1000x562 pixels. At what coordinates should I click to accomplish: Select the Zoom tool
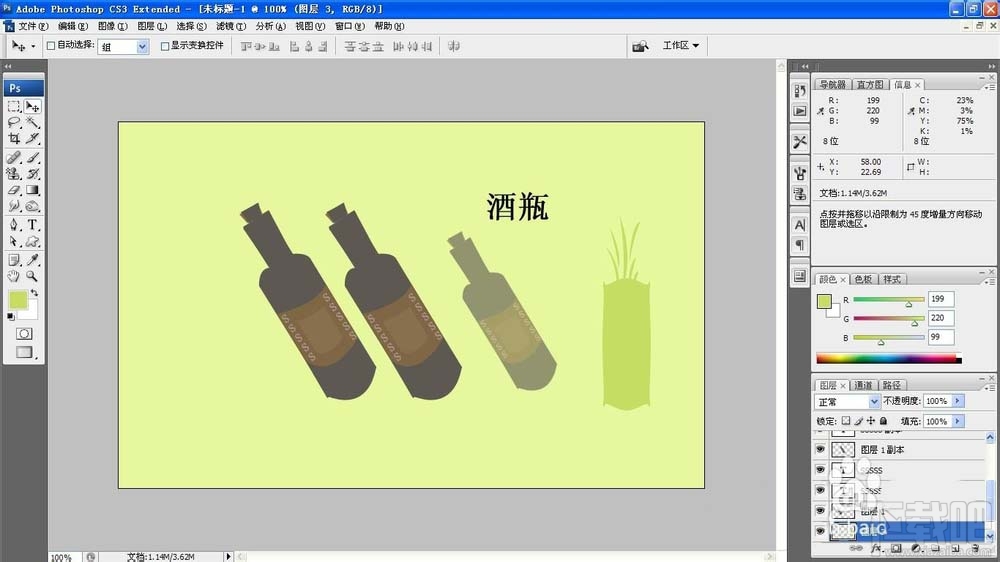(33, 276)
